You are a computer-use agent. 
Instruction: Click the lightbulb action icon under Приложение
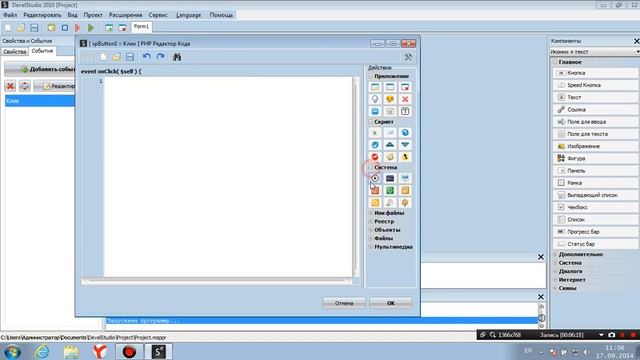point(375,99)
